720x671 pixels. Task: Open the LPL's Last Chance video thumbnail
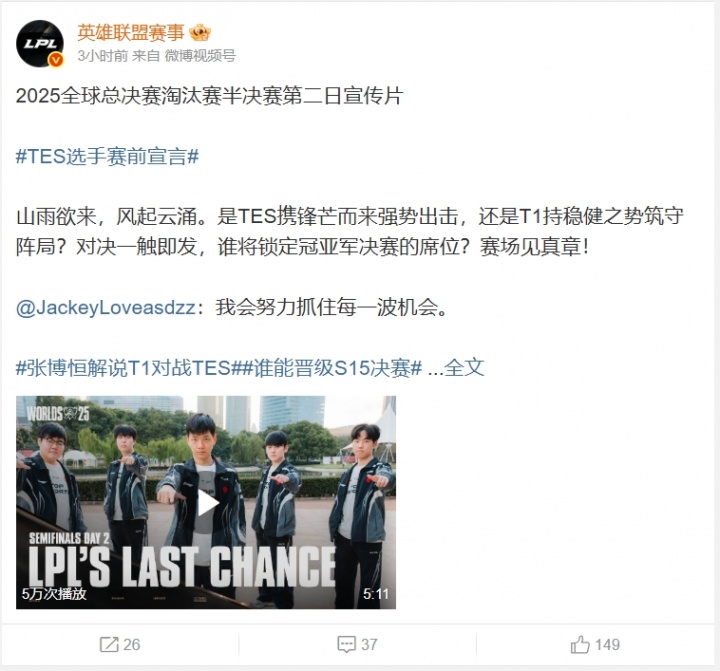click(206, 502)
